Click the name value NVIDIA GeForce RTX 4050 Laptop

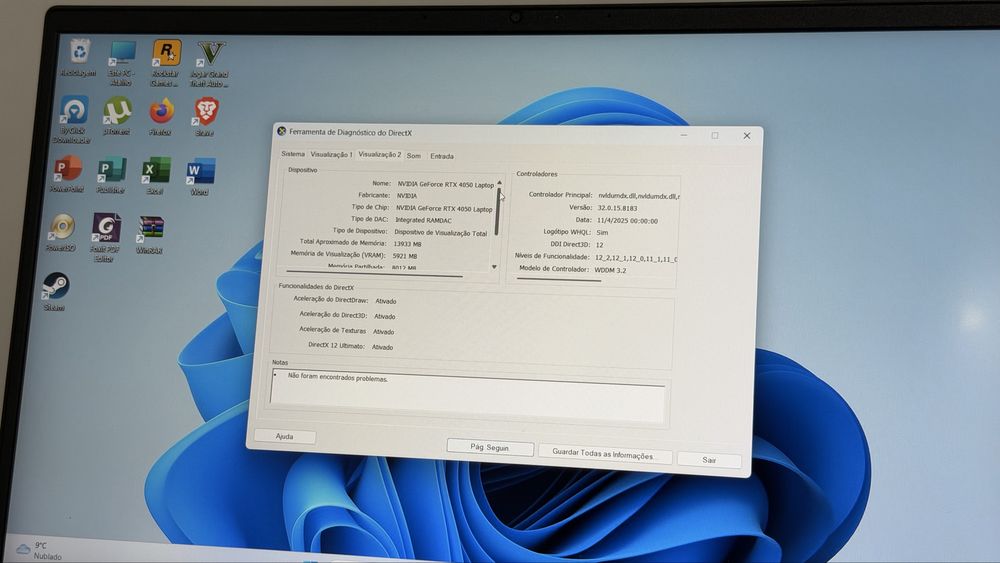pos(446,184)
